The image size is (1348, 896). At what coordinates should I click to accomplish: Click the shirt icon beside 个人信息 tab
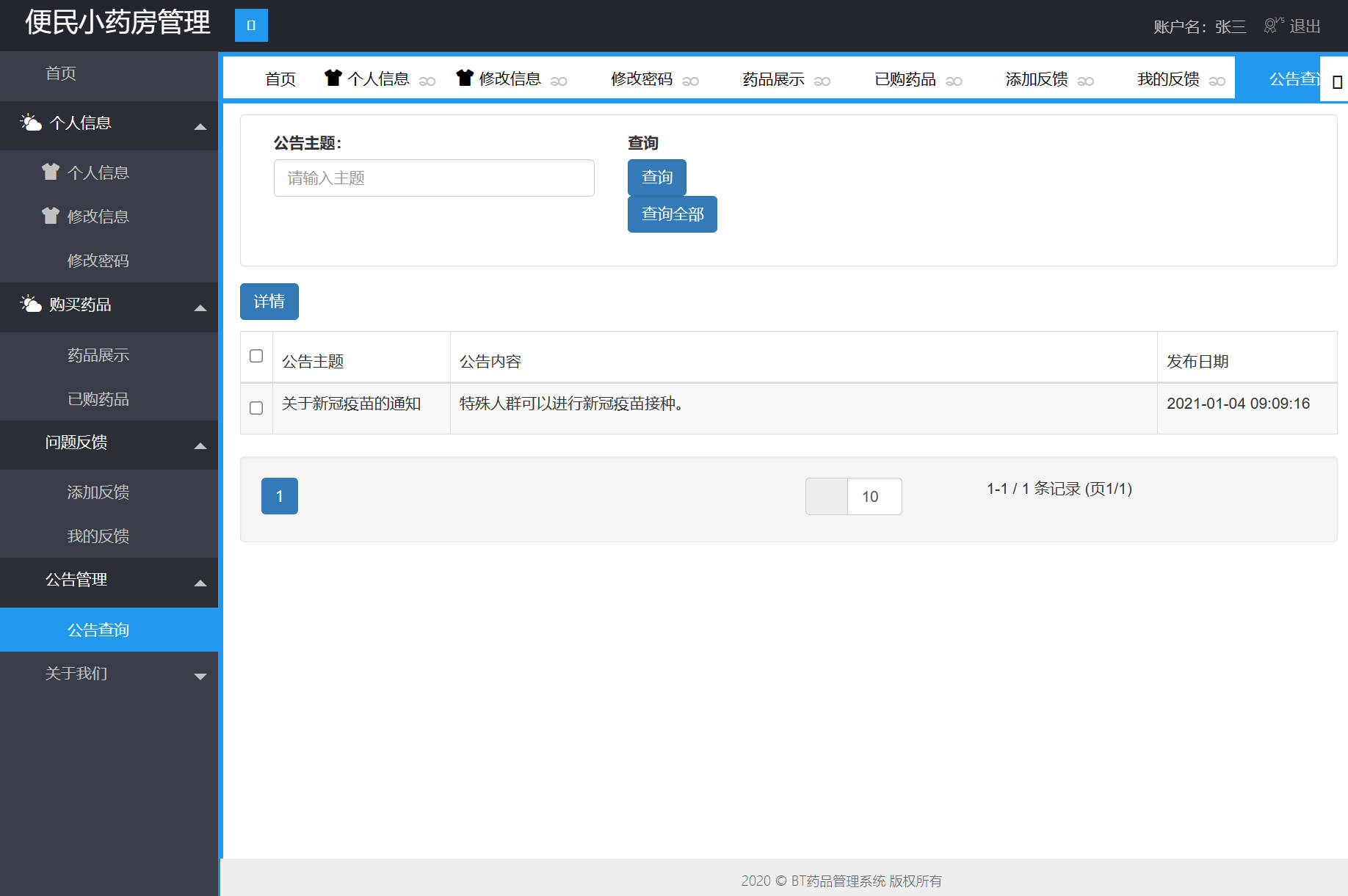pyautogui.click(x=333, y=78)
